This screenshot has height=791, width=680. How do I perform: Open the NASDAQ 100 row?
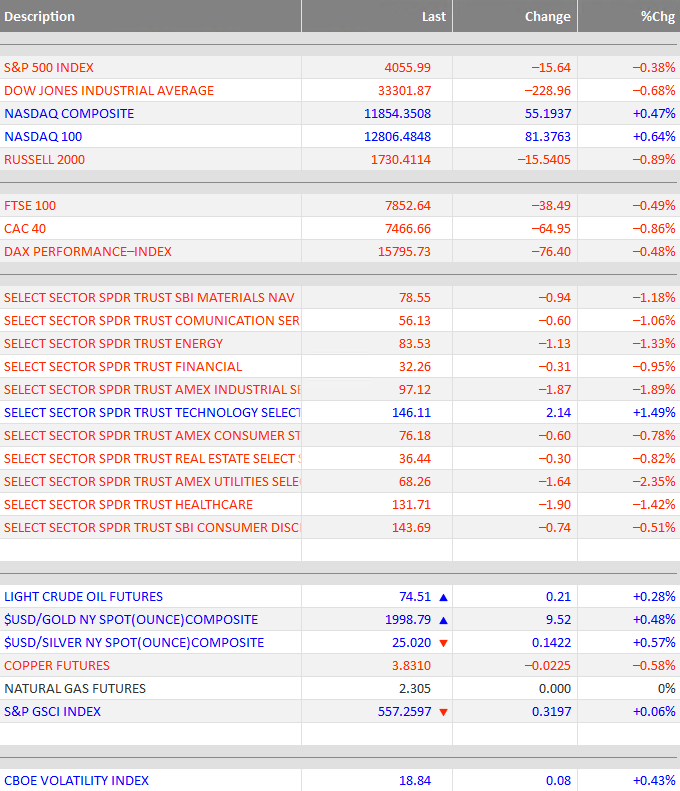[x=340, y=137]
